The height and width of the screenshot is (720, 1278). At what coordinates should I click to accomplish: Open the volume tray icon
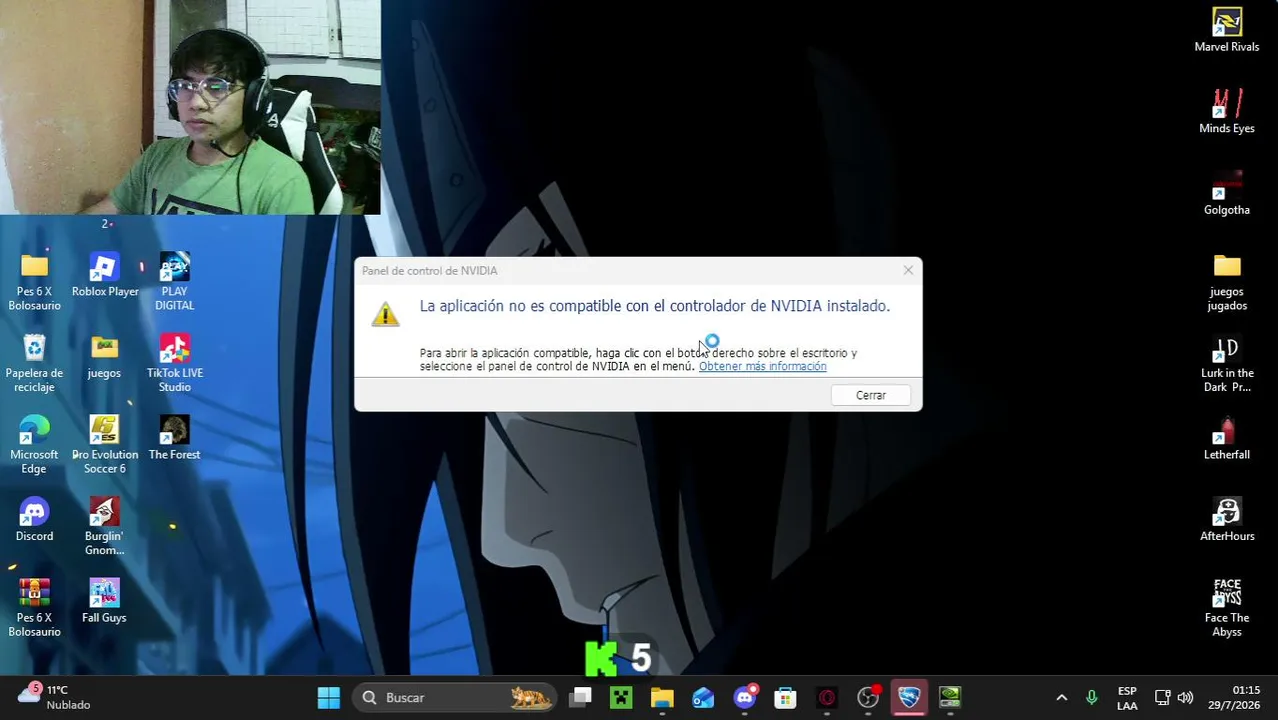(x=1185, y=697)
